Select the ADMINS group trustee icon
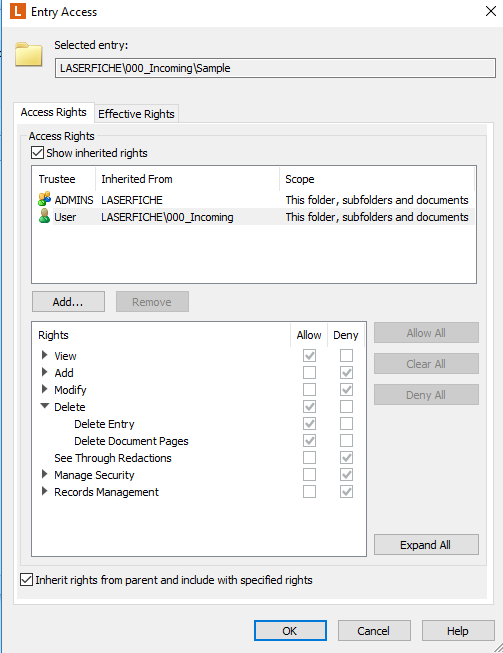 tap(45, 199)
